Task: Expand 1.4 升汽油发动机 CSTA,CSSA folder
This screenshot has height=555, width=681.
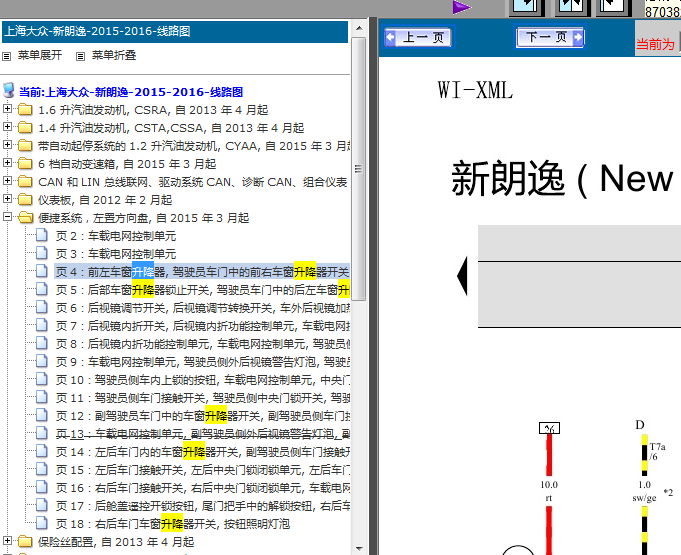Action: click(x=7, y=126)
